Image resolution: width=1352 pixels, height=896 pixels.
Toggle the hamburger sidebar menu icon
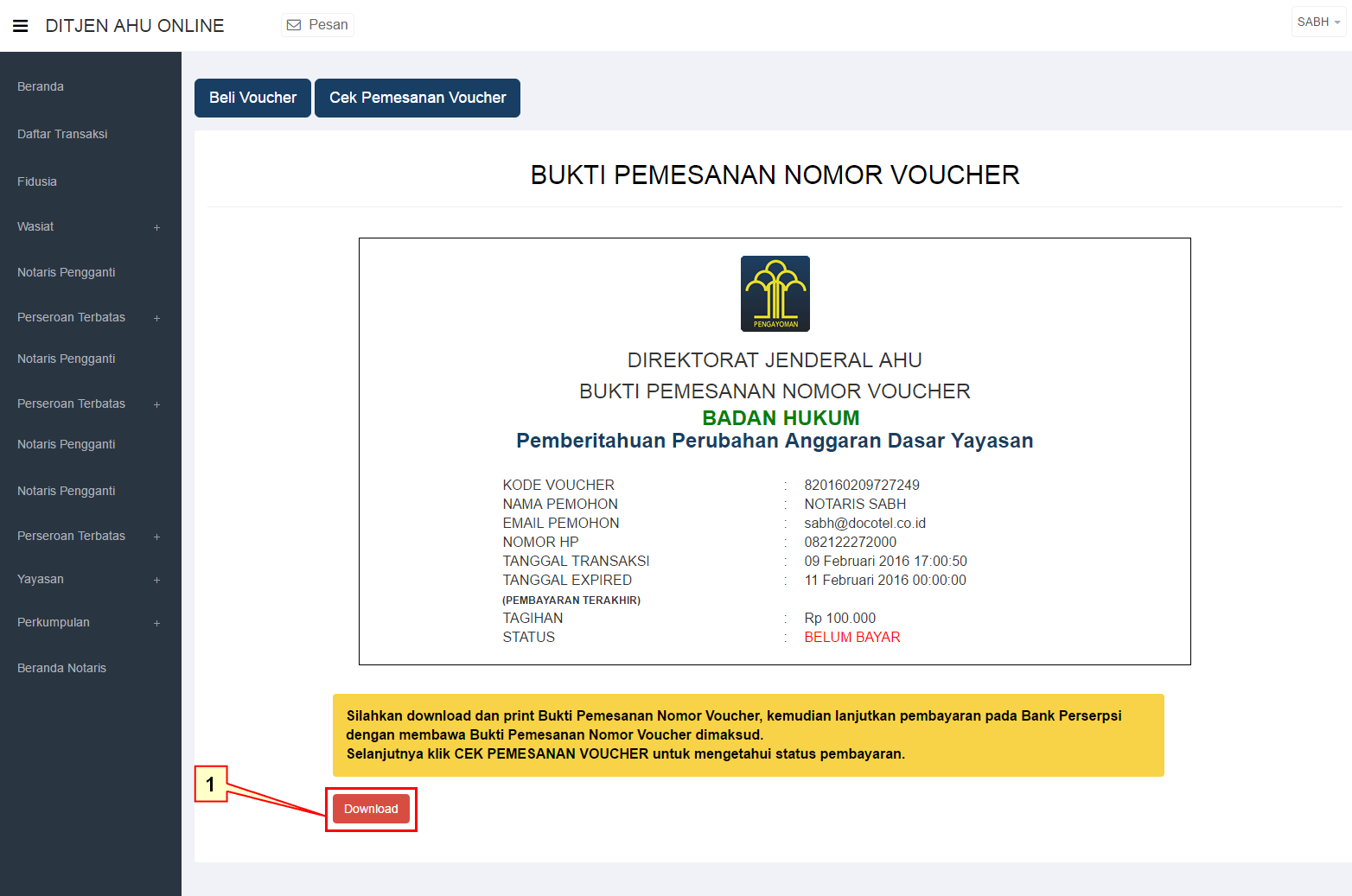pyautogui.click(x=21, y=26)
